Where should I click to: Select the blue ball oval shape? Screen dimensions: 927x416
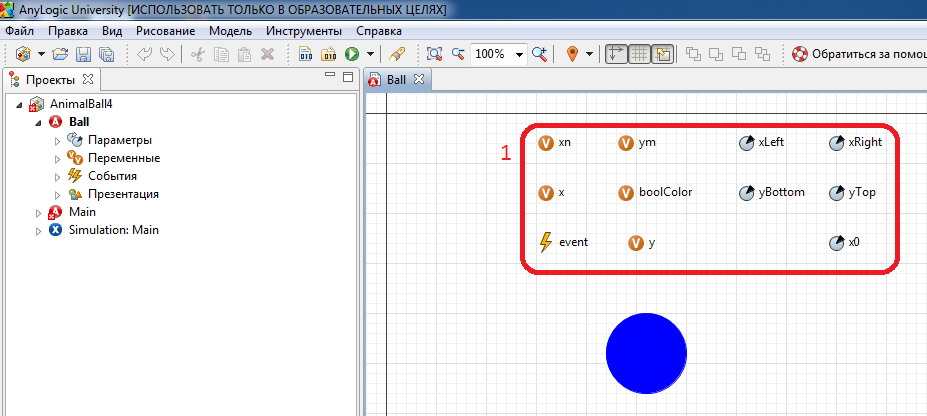[646, 353]
